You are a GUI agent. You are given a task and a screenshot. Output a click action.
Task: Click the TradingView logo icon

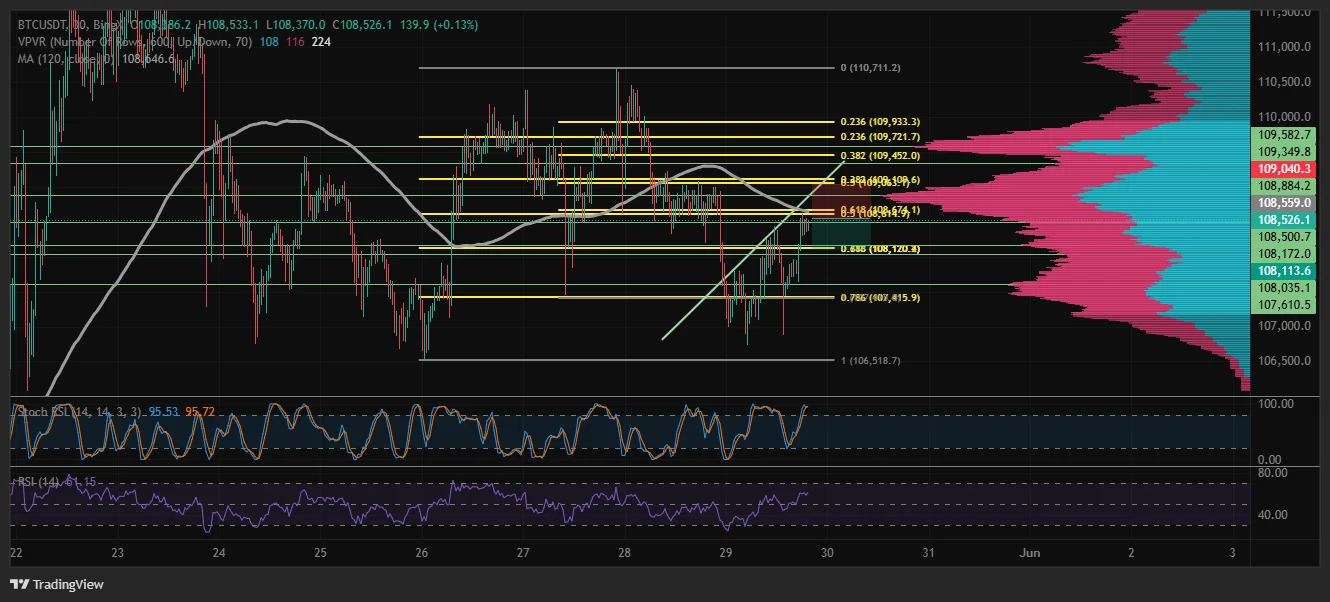[x=19, y=584]
